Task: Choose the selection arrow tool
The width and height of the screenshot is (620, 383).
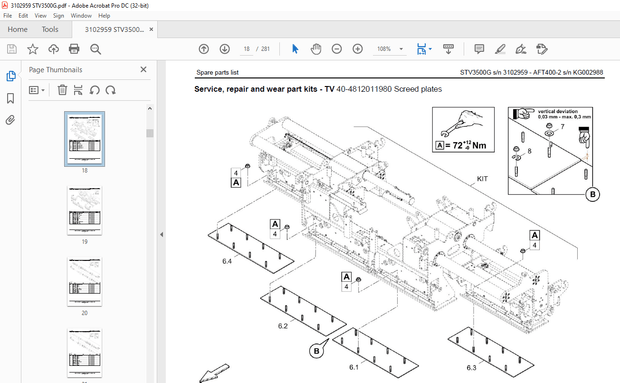Action: pos(295,49)
